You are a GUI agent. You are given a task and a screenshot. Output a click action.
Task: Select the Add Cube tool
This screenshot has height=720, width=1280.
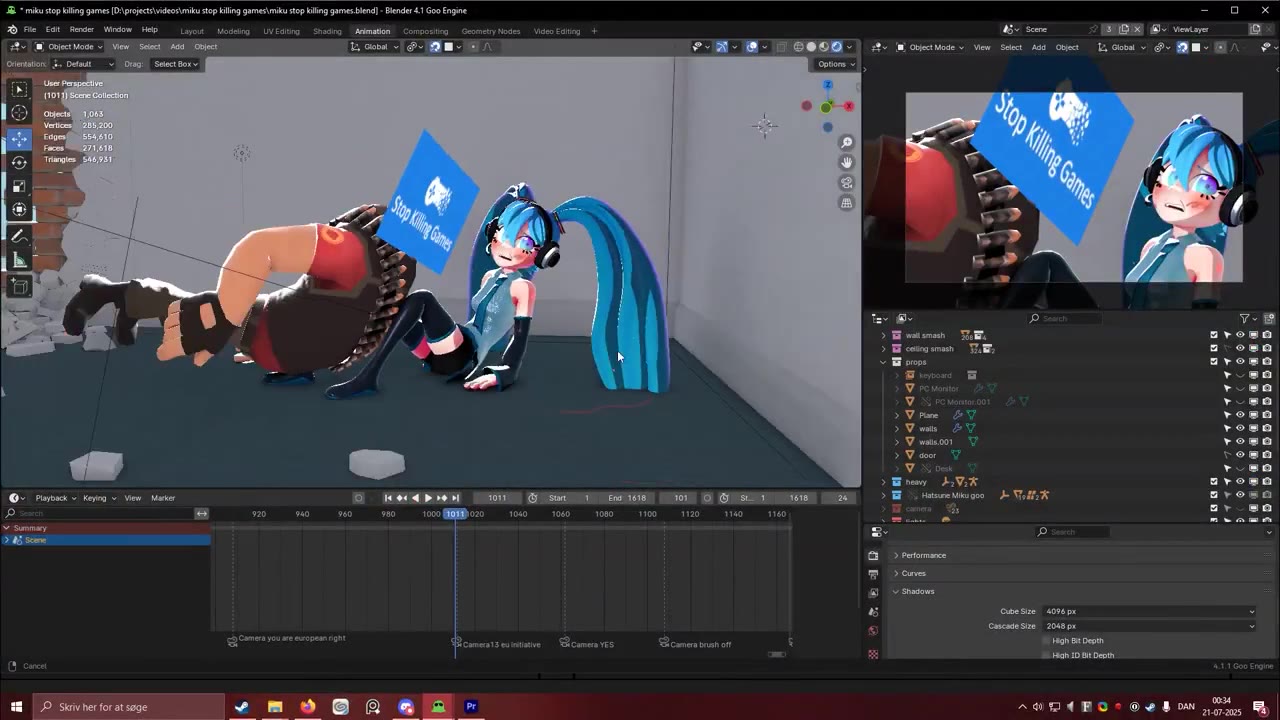[x=19, y=286]
